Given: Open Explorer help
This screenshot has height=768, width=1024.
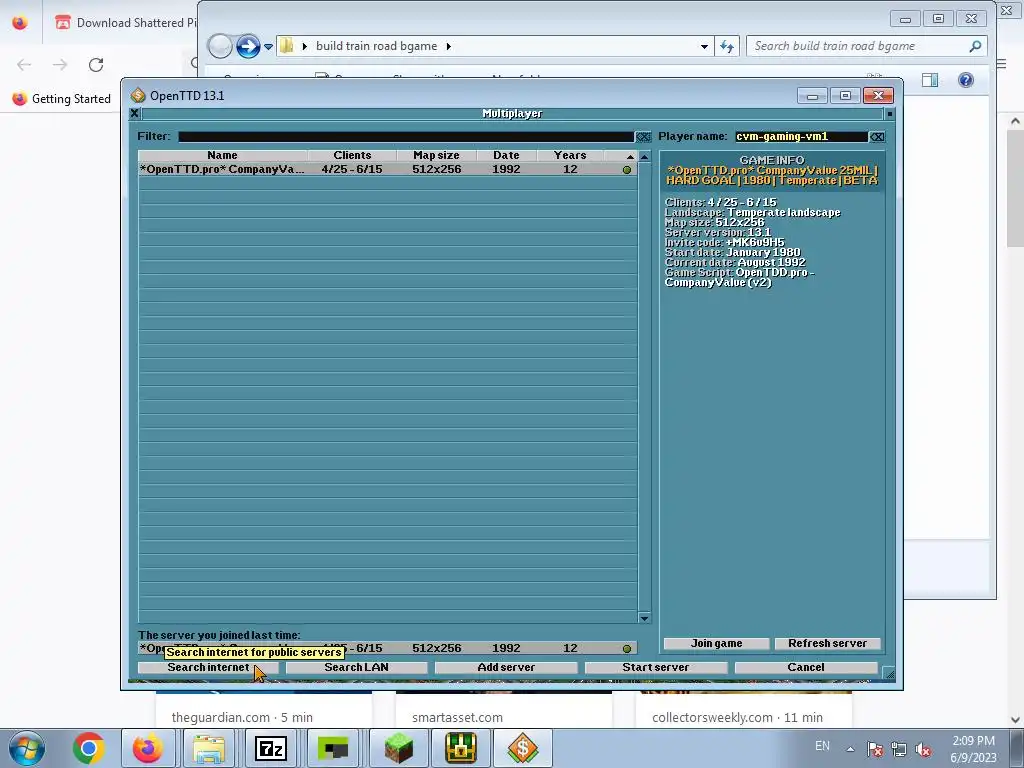Looking at the screenshot, I should coord(965,80).
